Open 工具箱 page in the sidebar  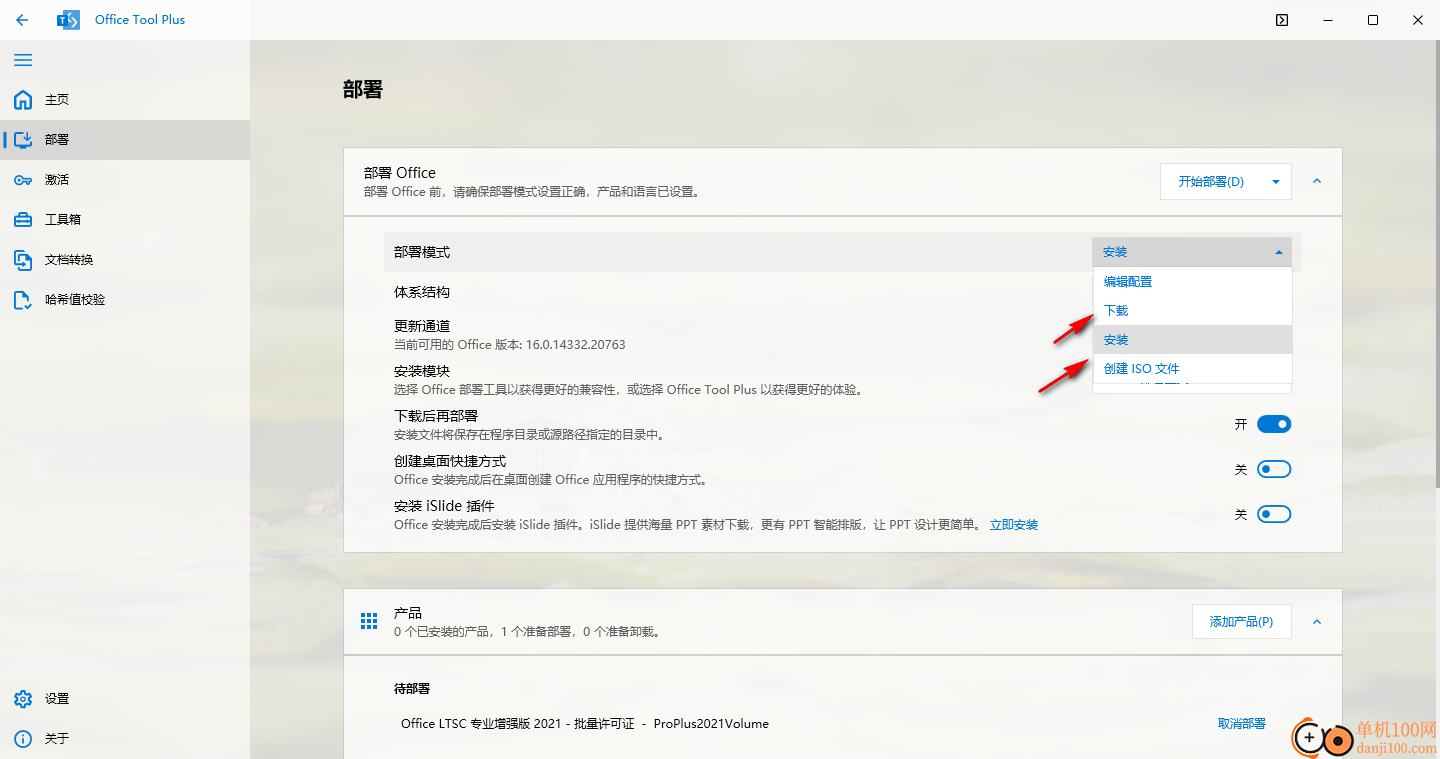(x=125, y=220)
